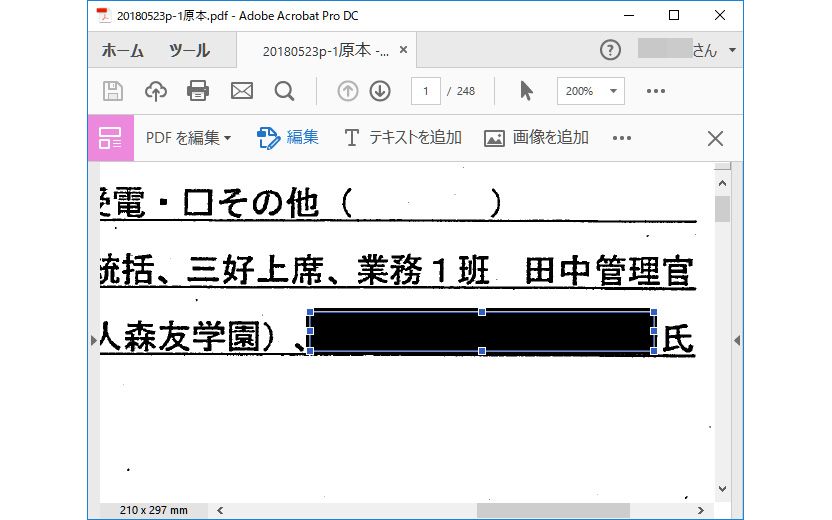Close the Edit PDF toolbar
Screen dimensions: 832x520
click(715, 138)
